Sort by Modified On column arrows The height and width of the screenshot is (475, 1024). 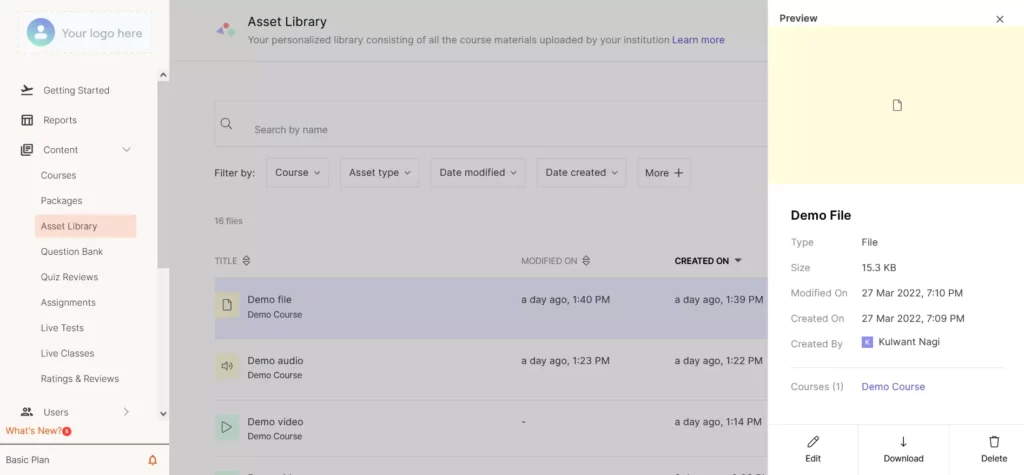pyautogui.click(x=586, y=261)
